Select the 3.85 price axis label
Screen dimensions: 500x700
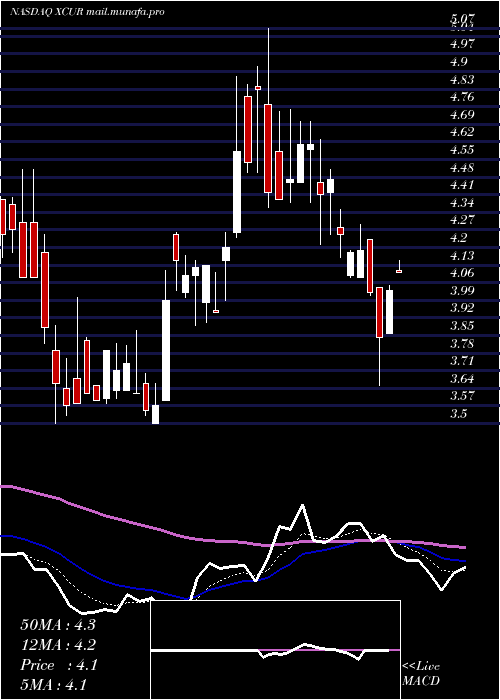tap(464, 325)
